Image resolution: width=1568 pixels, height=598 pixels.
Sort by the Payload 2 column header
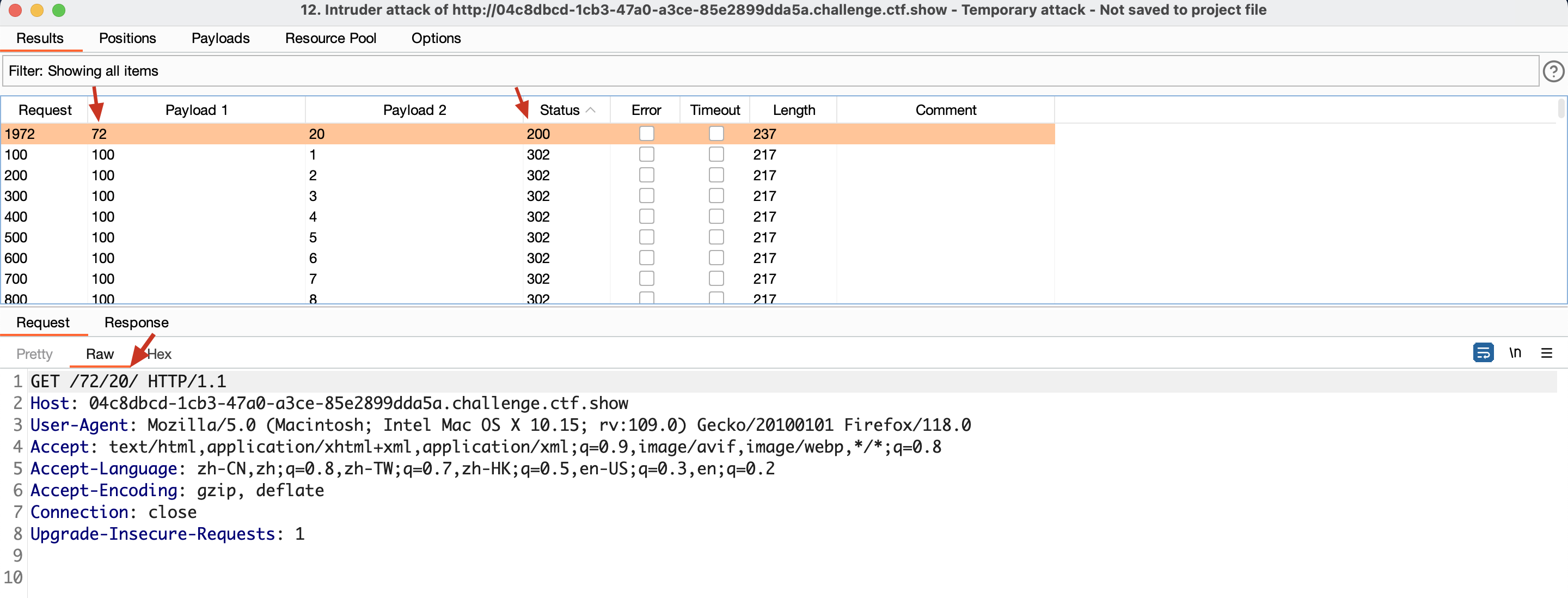point(414,110)
